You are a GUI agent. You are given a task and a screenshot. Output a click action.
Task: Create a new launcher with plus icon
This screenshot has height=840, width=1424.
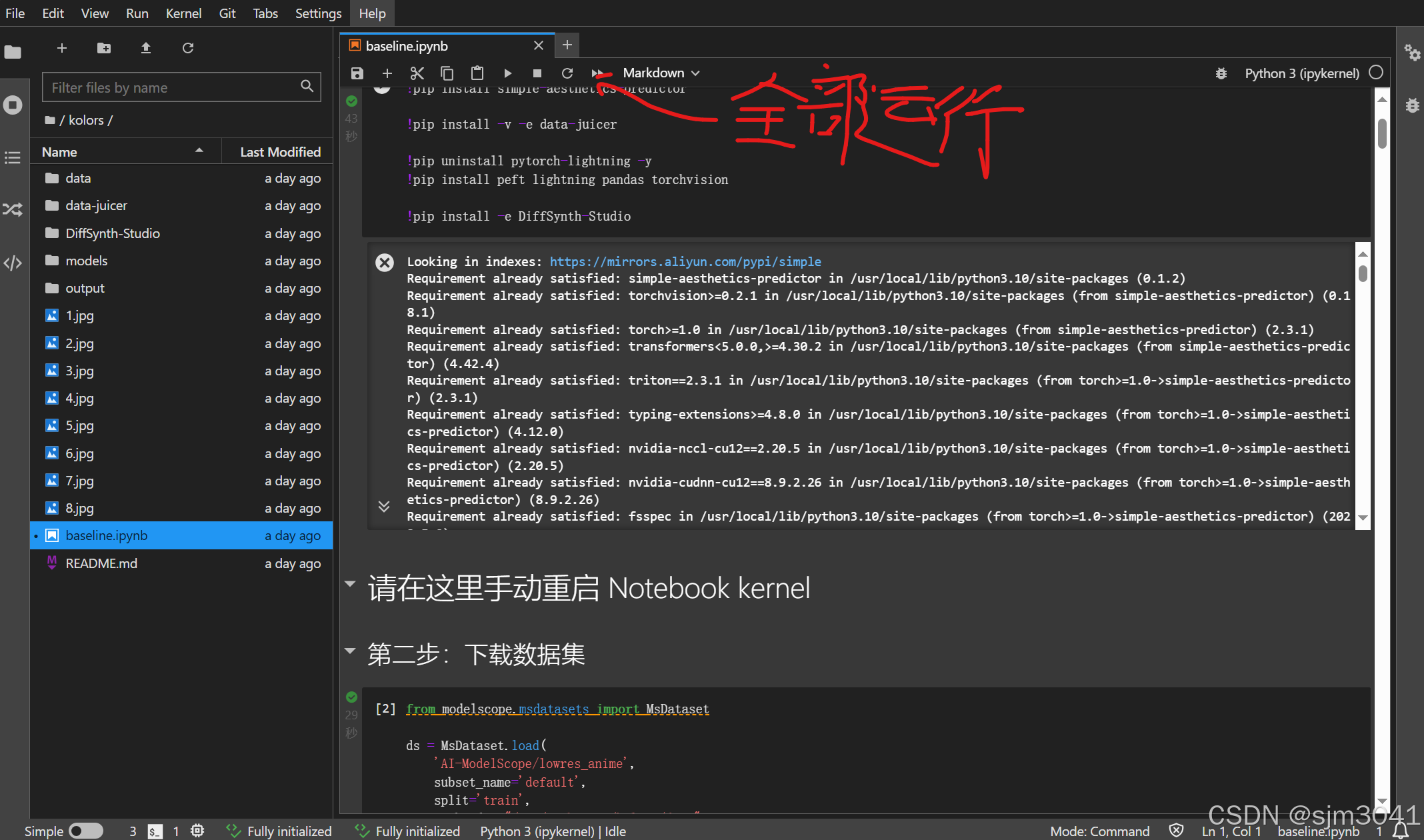(62, 48)
